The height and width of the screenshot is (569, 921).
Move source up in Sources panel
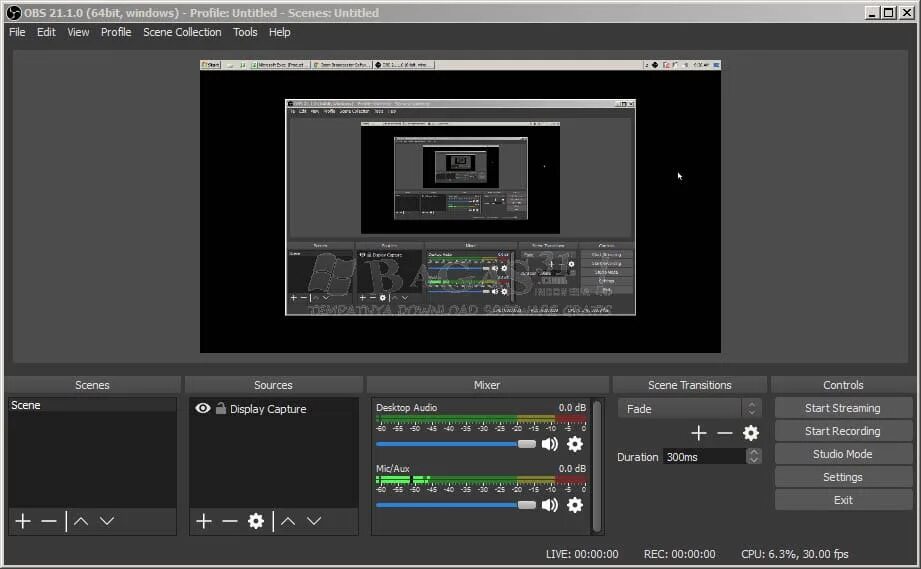(288, 521)
